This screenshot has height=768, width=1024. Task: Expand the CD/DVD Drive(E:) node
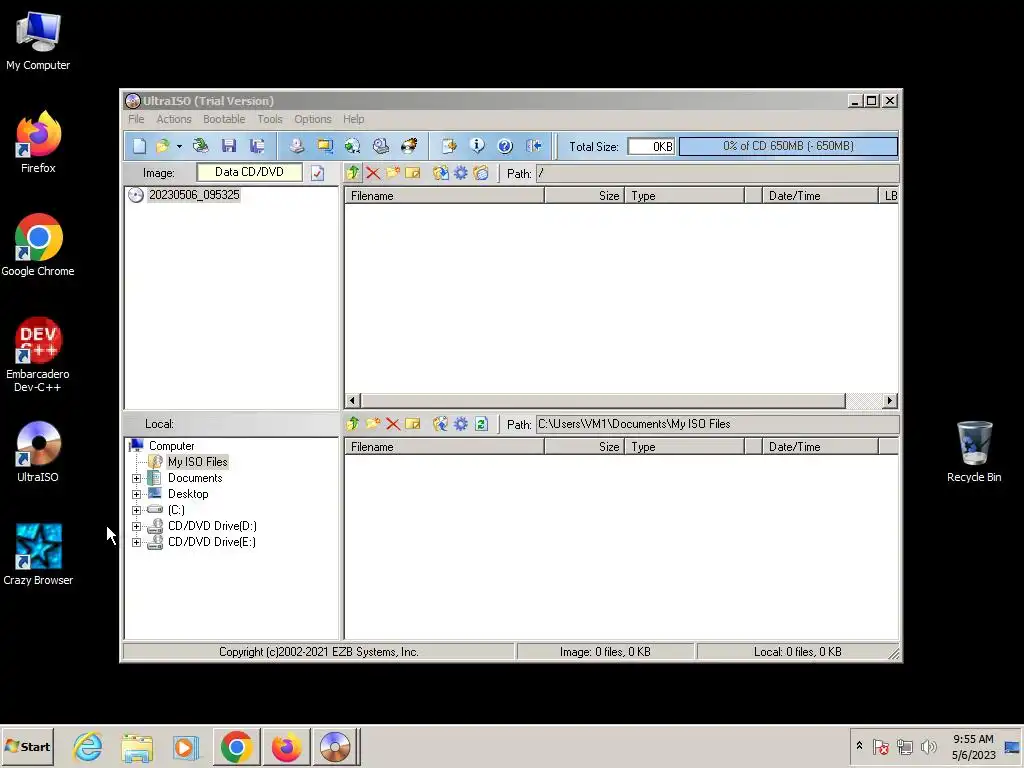[x=136, y=542]
